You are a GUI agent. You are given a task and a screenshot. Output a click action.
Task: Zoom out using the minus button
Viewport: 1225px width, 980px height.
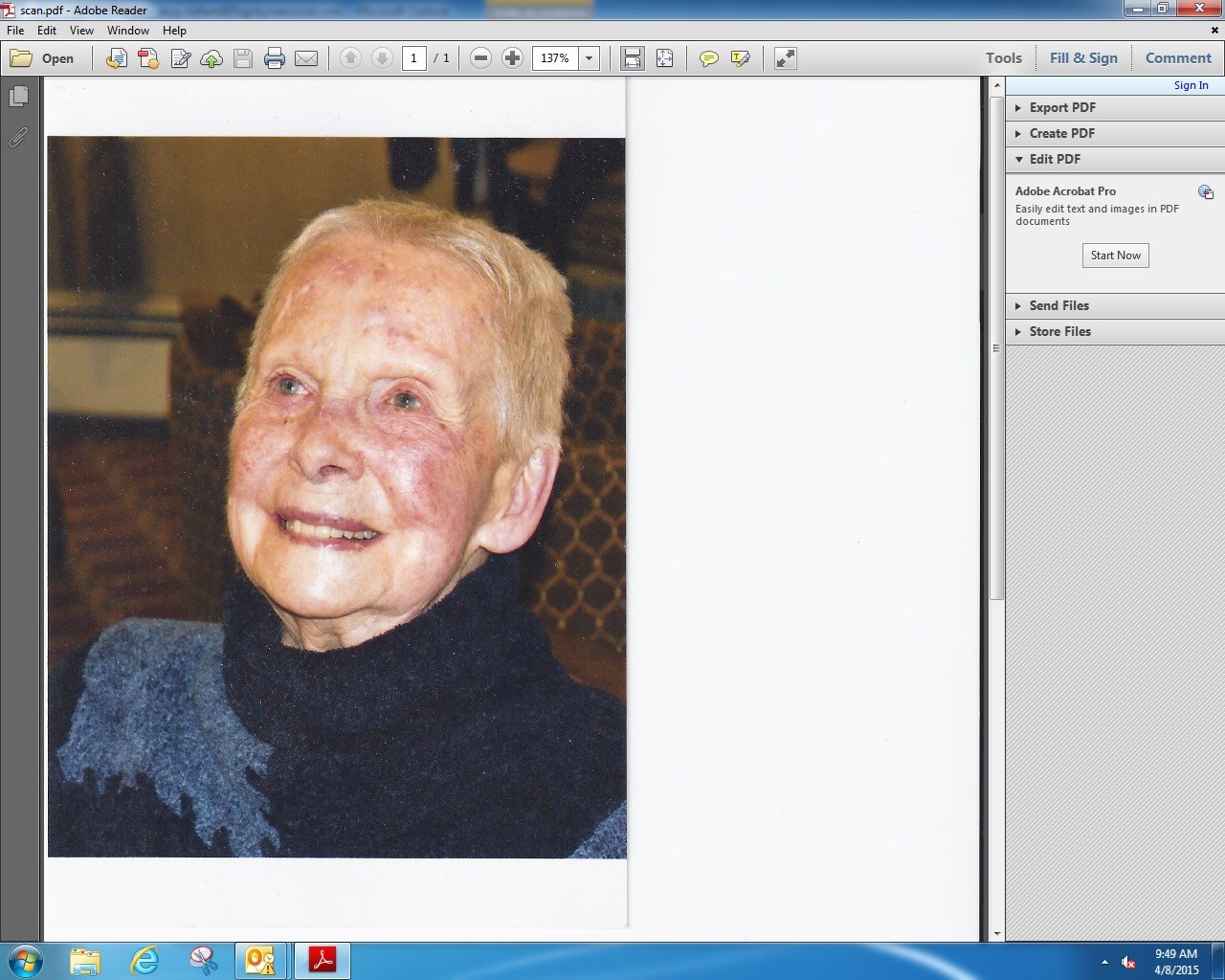[x=480, y=58]
